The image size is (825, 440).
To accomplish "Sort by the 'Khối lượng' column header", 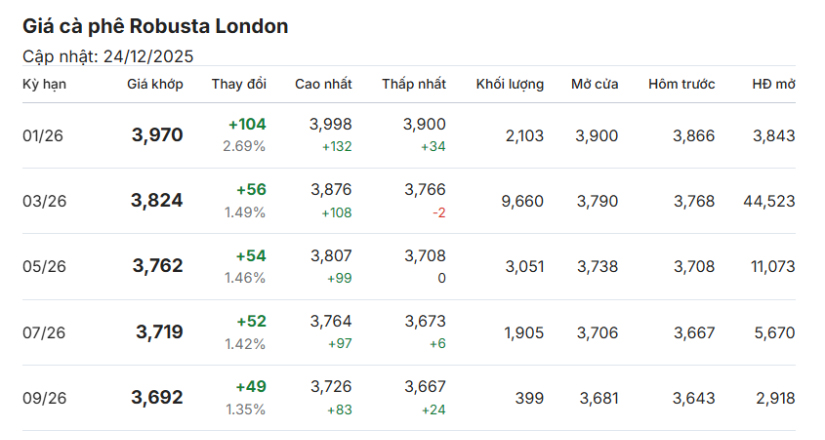I will click(510, 84).
